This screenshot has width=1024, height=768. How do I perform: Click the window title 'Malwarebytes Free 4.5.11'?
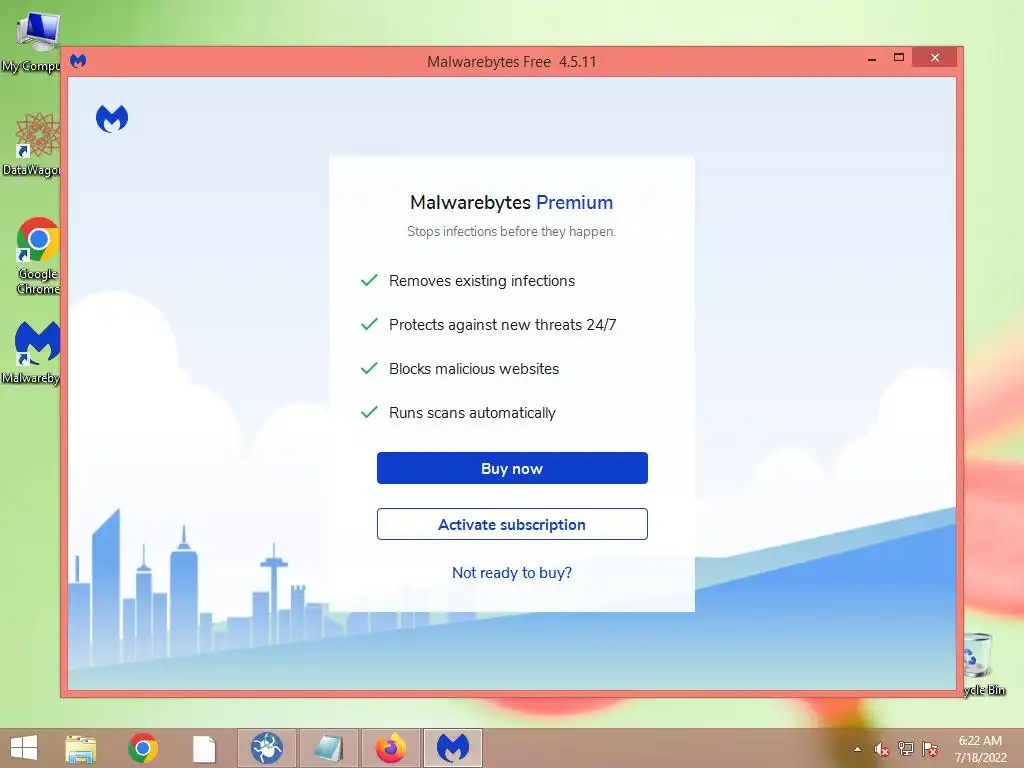(x=511, y=61)
